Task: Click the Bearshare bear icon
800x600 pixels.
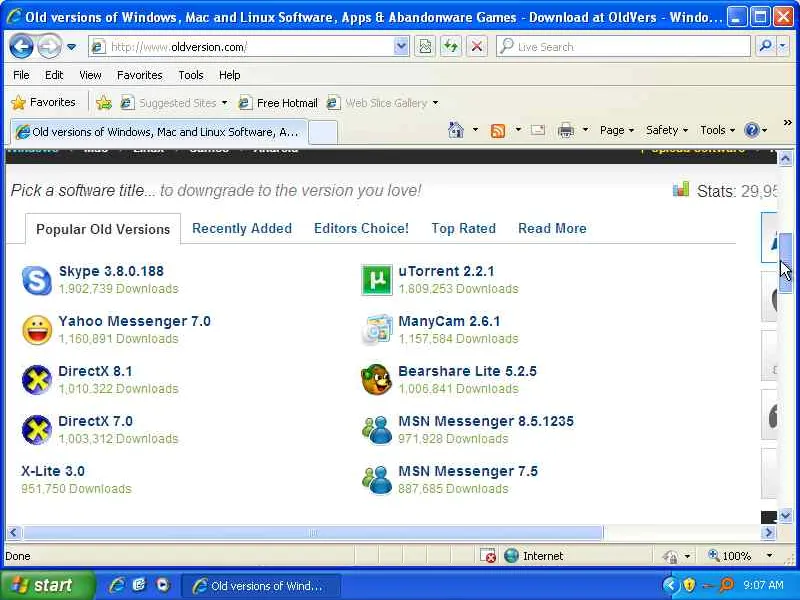Action: tap(377, 380)
